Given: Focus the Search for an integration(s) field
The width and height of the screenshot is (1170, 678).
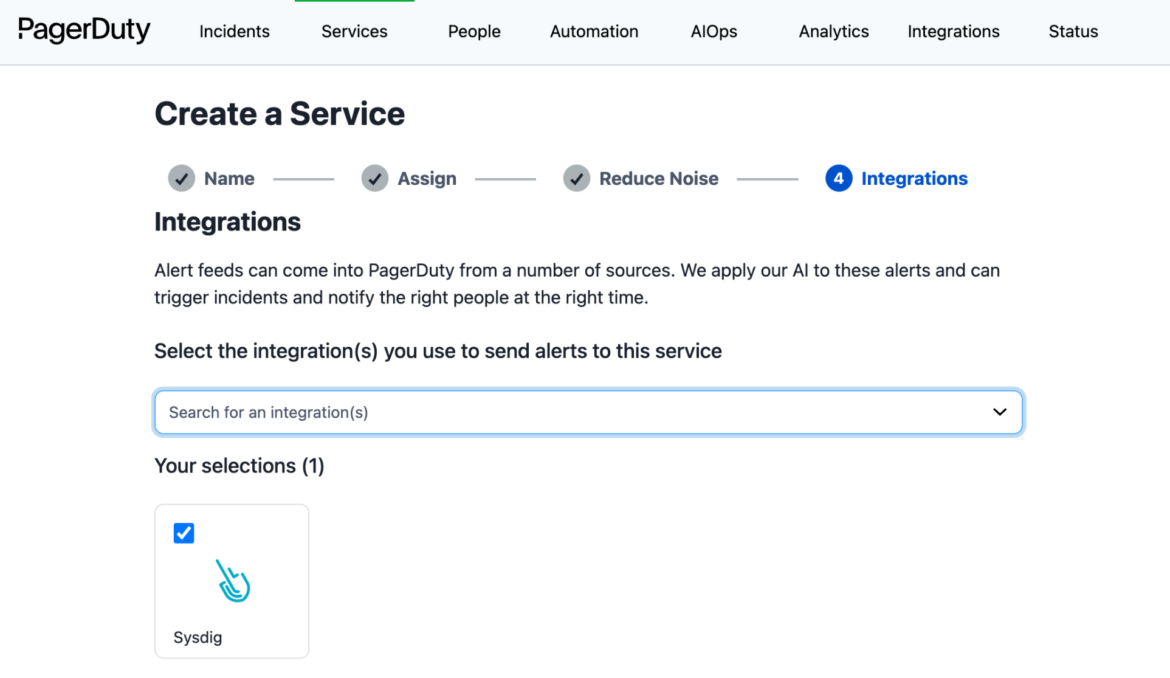Looking at the screenshot, I should pos(589,412).
